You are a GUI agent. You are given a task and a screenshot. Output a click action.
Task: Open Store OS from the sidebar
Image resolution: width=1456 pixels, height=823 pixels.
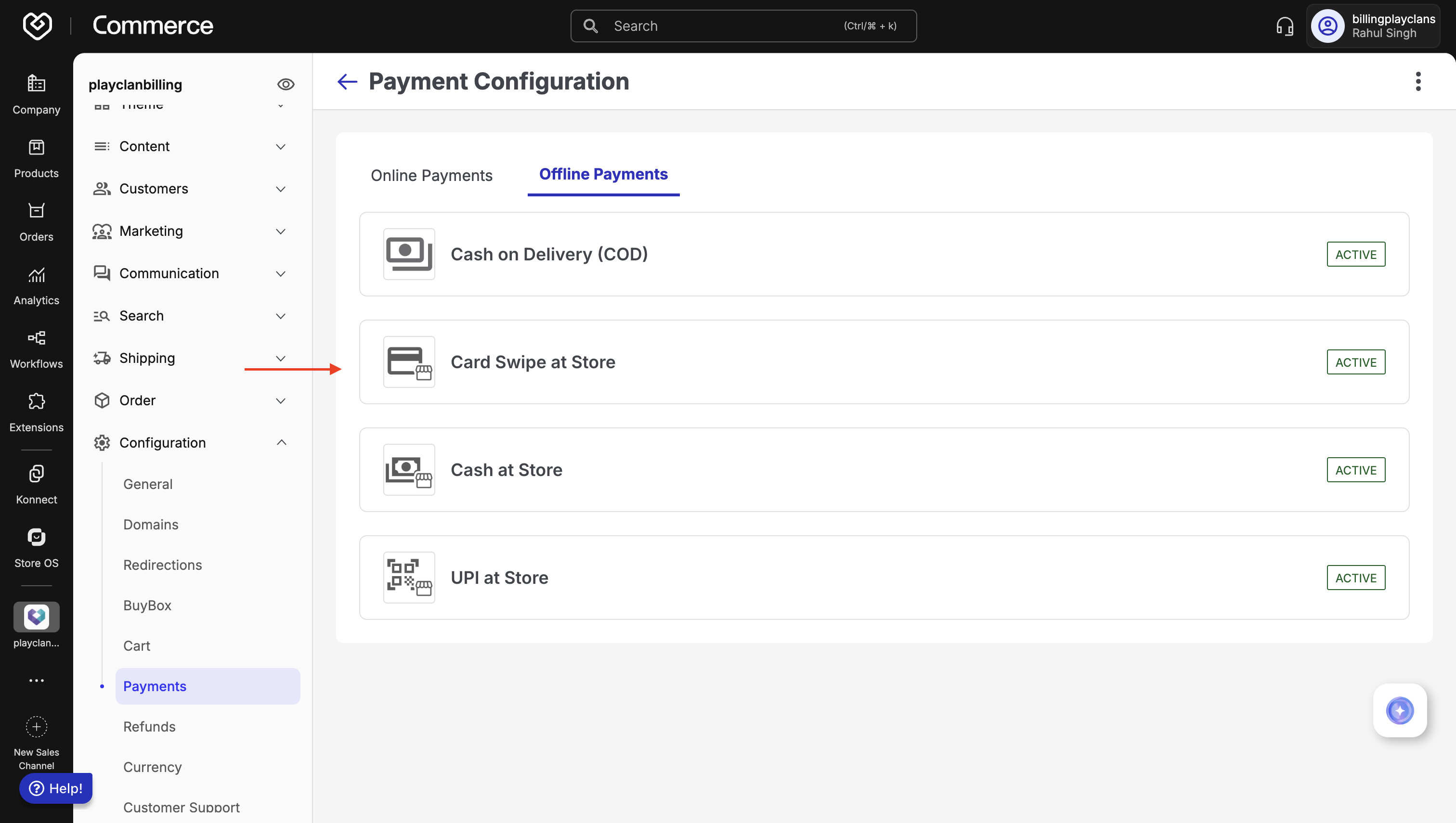(36, 547)
